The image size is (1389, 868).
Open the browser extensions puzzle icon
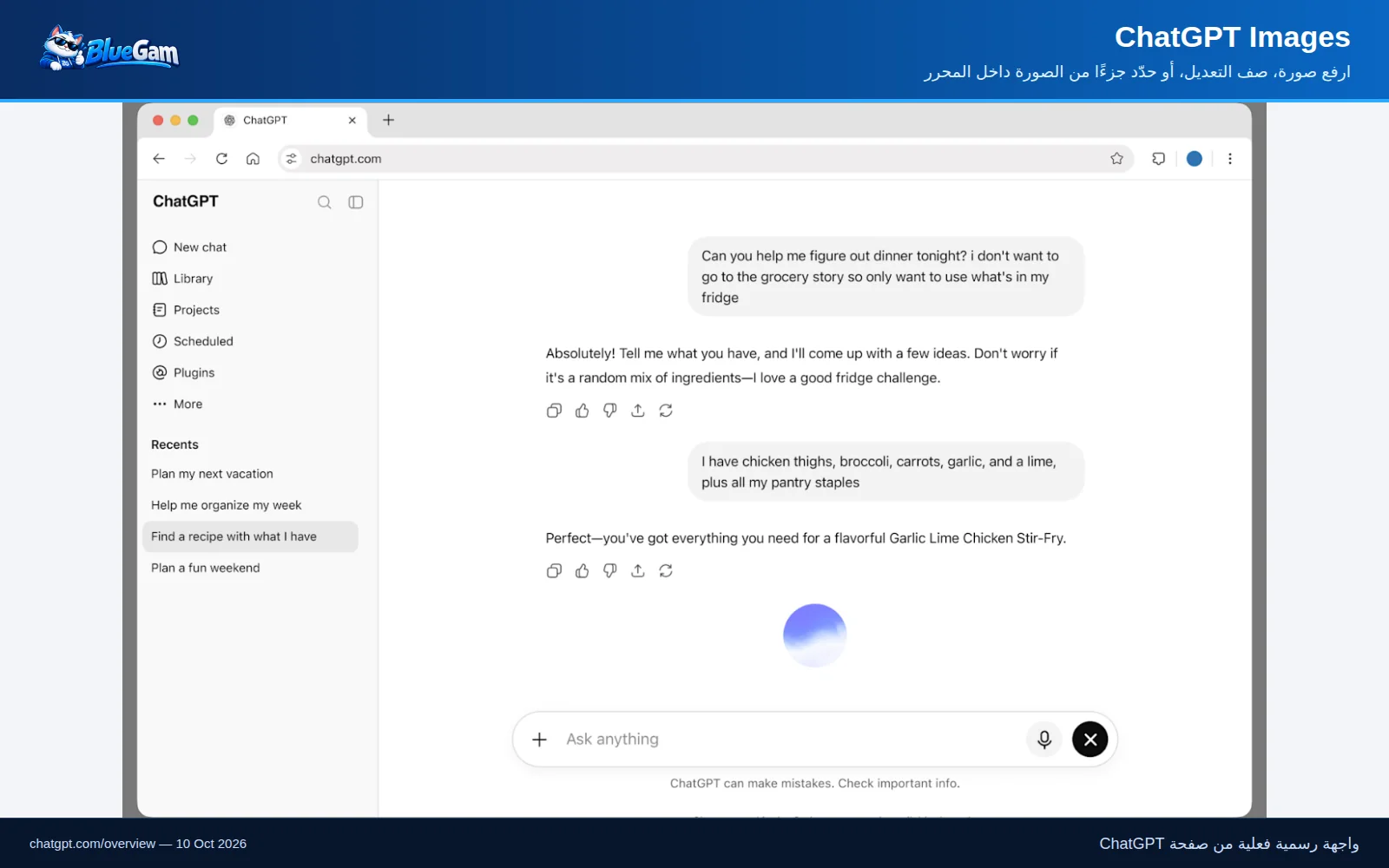coord(1158,159)
